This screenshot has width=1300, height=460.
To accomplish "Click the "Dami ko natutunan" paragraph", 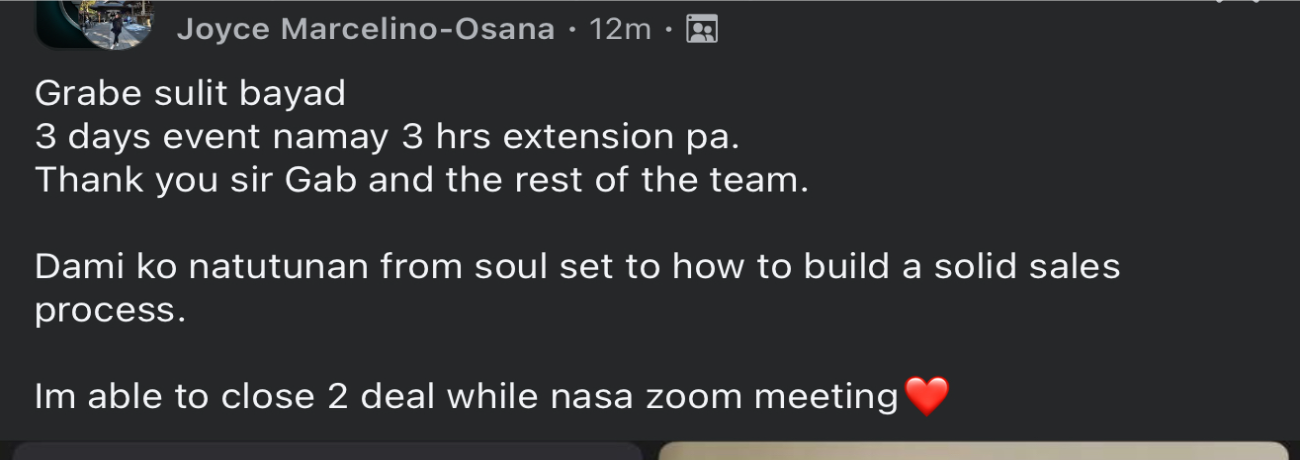I will [x=577, y=288].
